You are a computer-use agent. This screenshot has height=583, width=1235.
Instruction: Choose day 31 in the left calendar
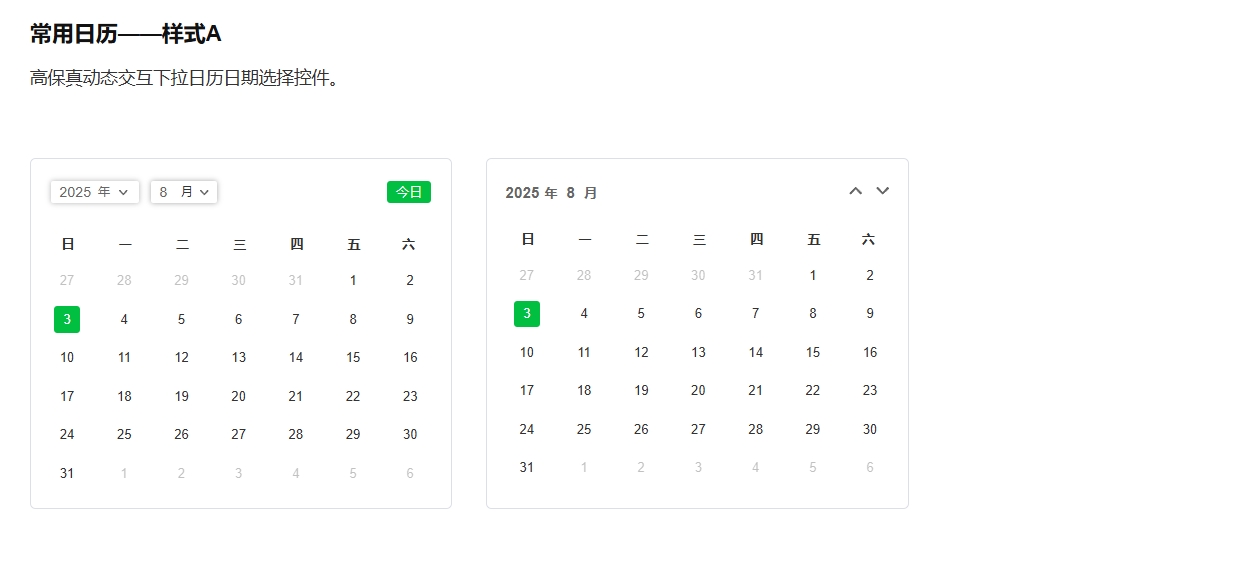click(67, 474)
